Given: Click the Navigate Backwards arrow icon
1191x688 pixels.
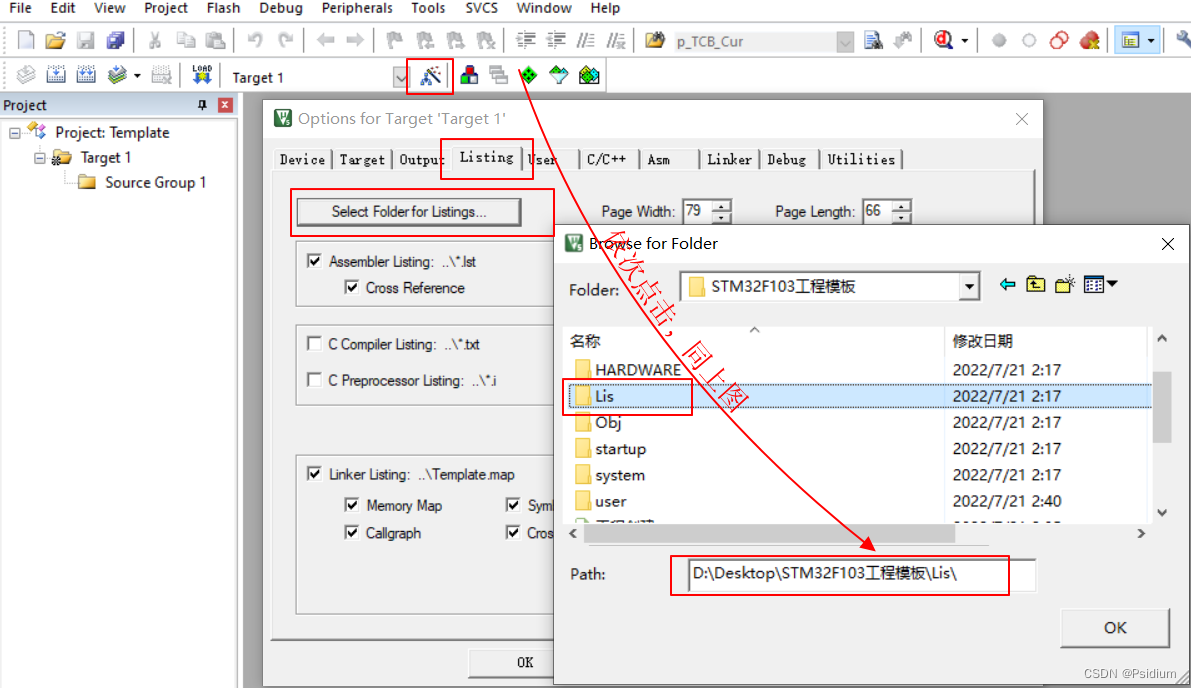Looking at the screenshot, I should pyautogui.click(x=325, y=40).
